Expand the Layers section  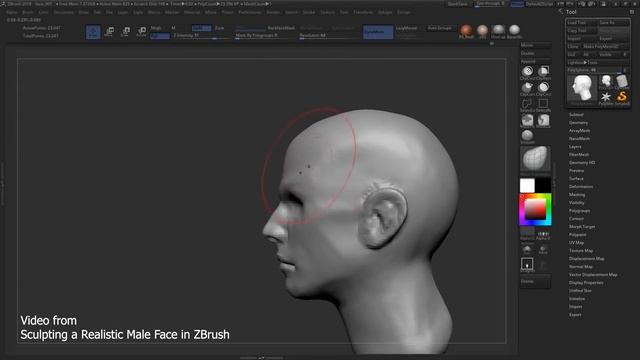[575, 147]
